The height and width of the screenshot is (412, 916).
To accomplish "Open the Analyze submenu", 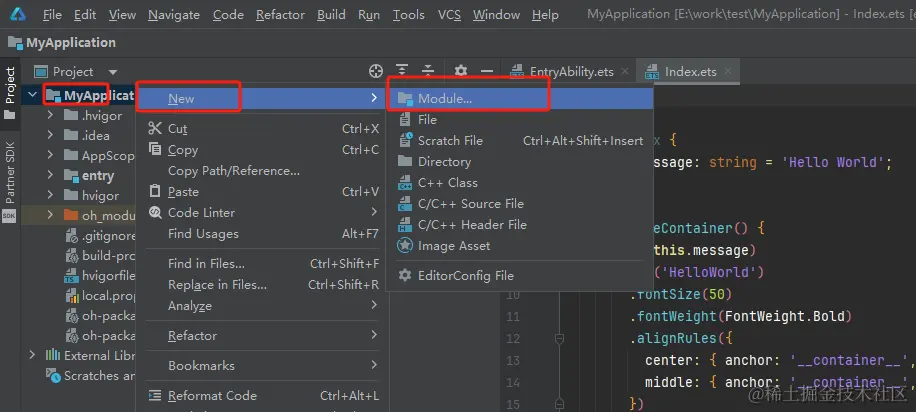I will coord(261,306).
